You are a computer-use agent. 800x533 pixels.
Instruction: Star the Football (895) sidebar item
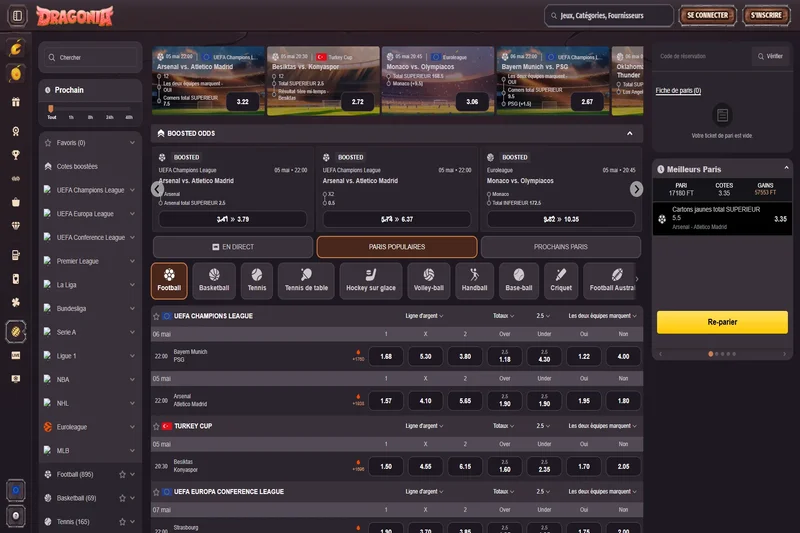122,474
